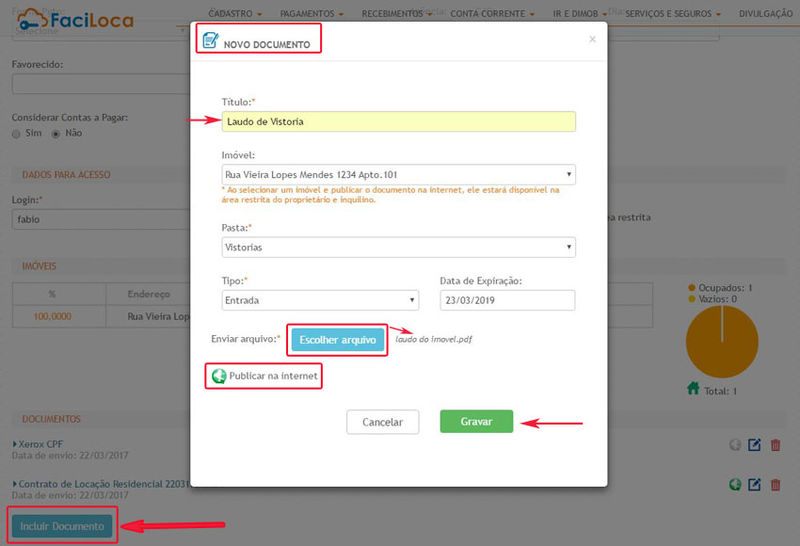The image size is (800, 546).
Task: Click the grey globe icon for Xerox CPF
Action: click(x=735, y=445)
